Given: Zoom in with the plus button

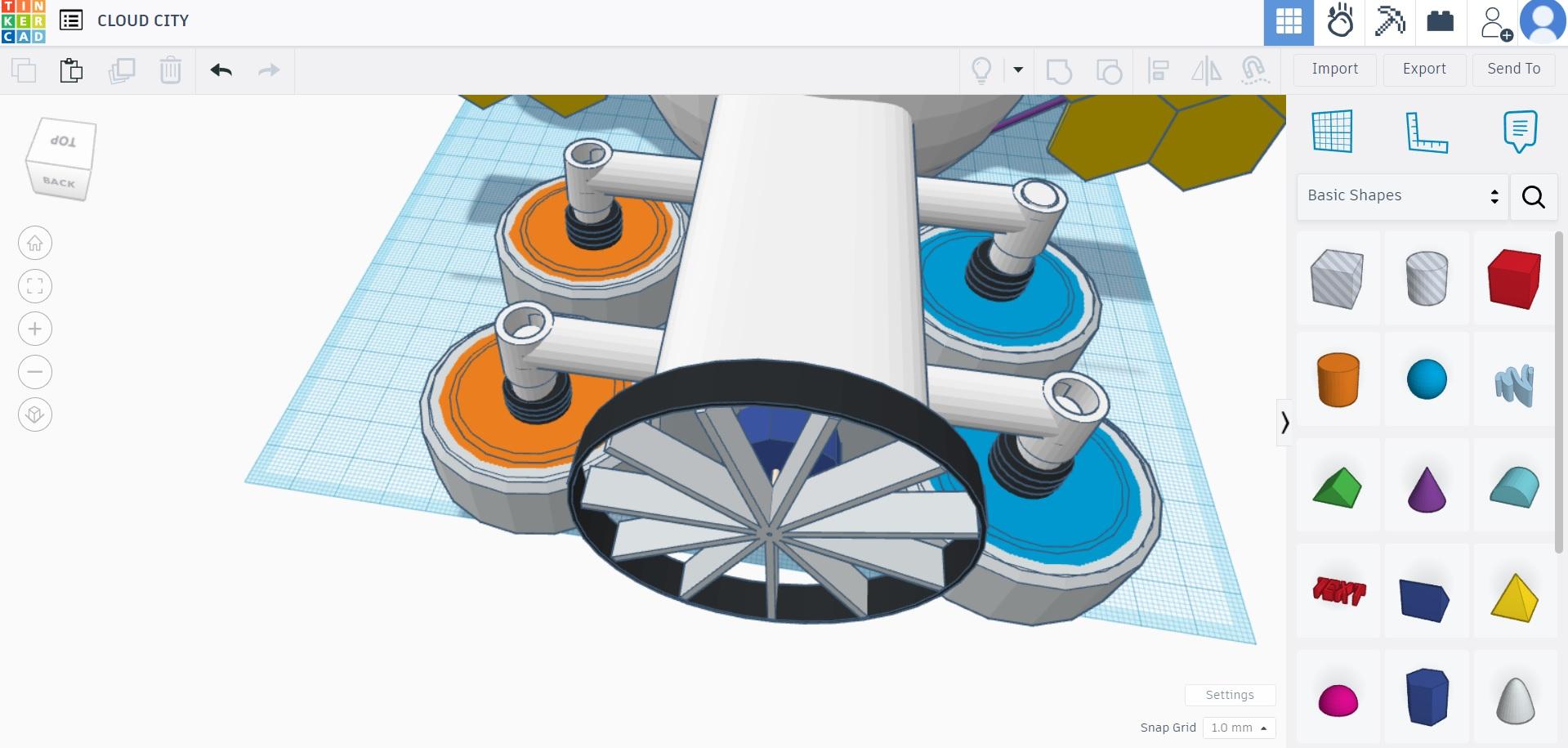Looking at the screenshot, I should 35,329.
